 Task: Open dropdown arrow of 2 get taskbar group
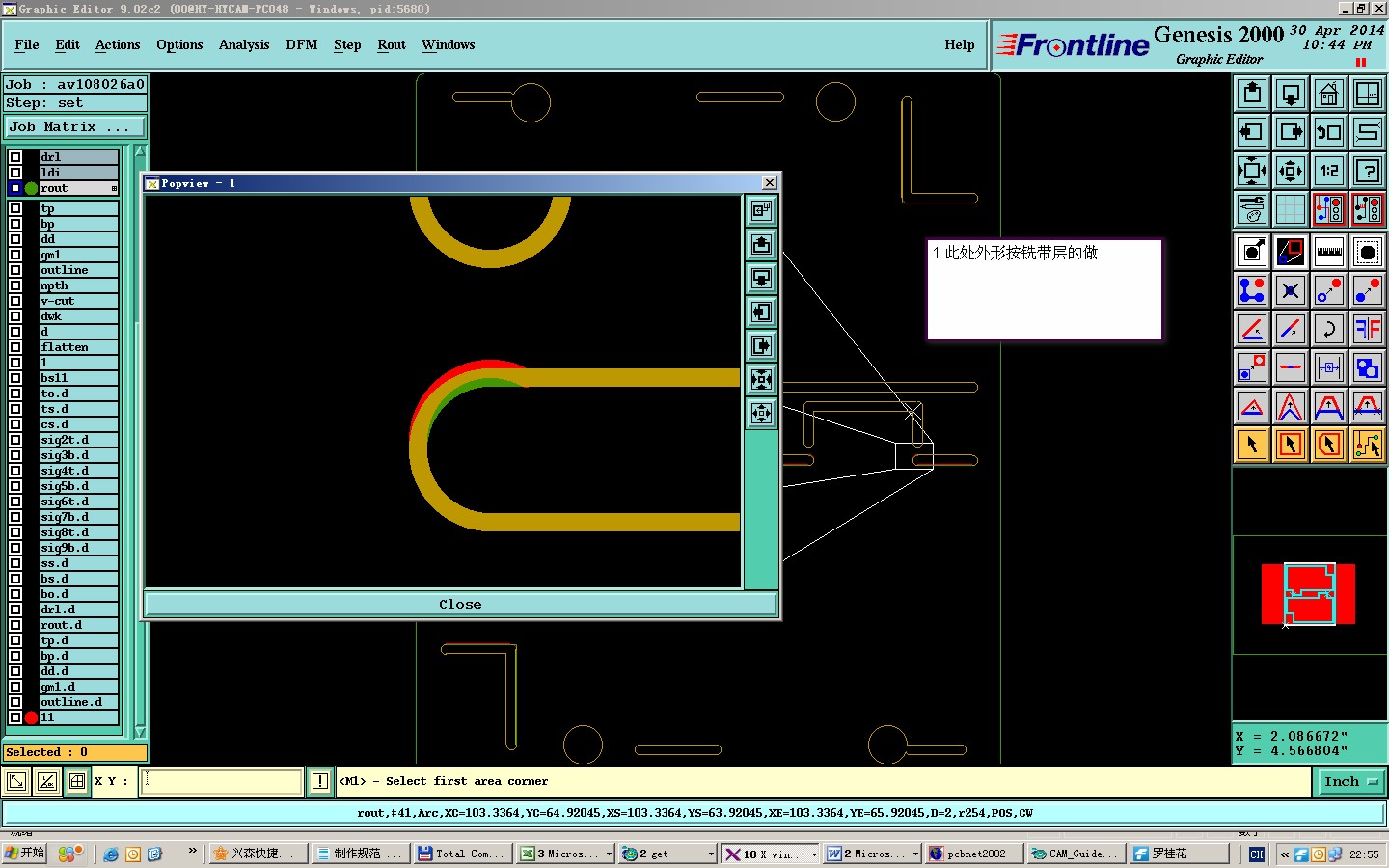(x=712, y=854)
